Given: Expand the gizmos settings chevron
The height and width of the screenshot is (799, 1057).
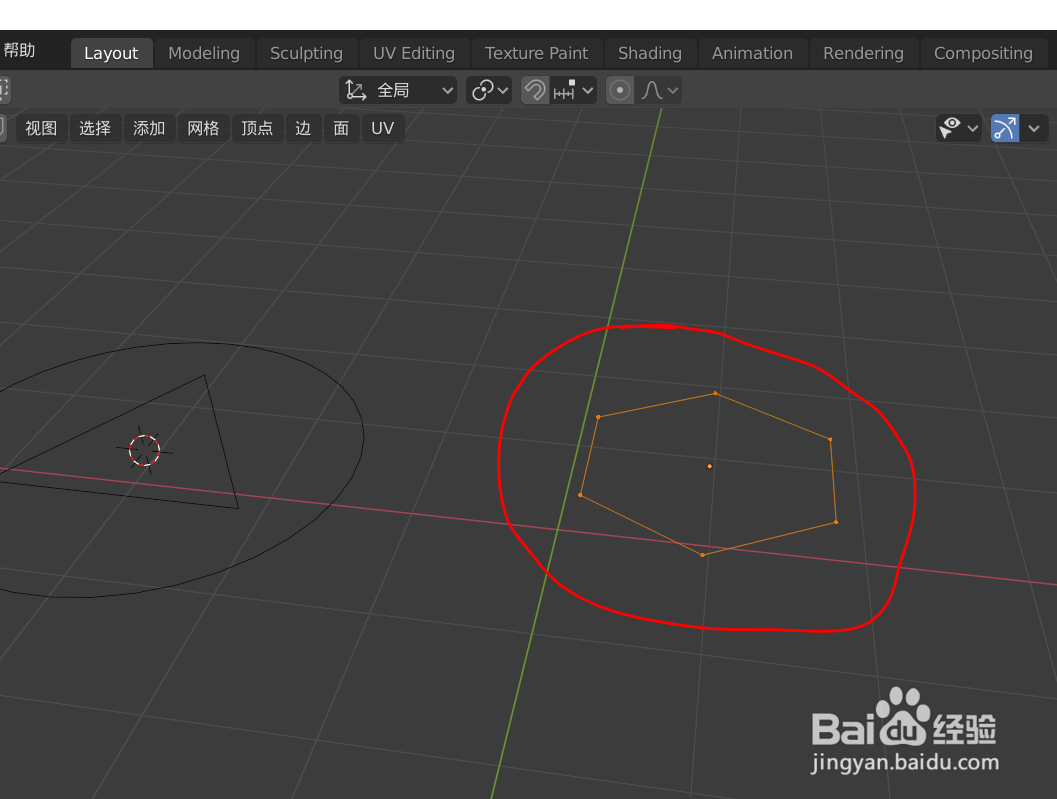Looking at the screenshot, I should pyautogui.click(x=1035, y=128).
